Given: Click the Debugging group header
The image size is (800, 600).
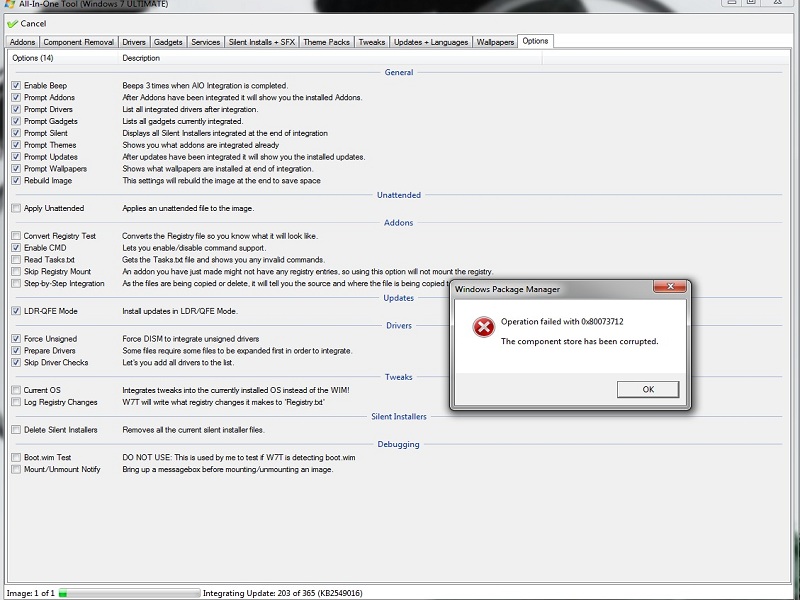Looking at the screenshot, I should click(398, 444).
